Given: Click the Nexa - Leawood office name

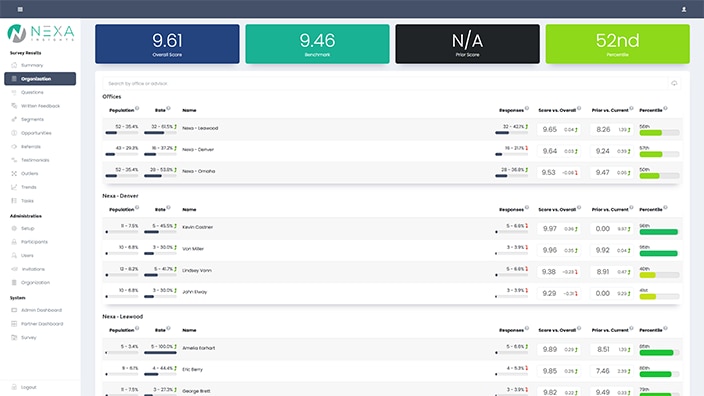Looking at the screenshot, I should 200,128.
